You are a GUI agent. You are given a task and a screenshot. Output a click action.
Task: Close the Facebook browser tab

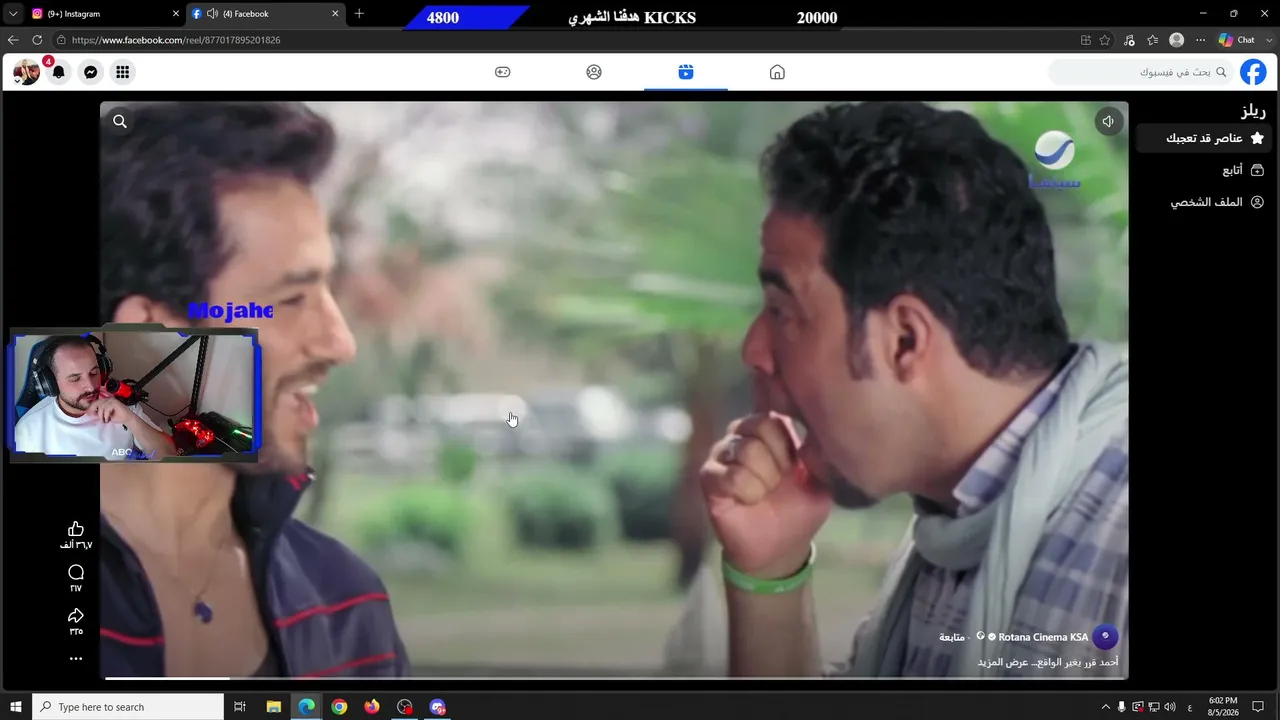(335, 14)
